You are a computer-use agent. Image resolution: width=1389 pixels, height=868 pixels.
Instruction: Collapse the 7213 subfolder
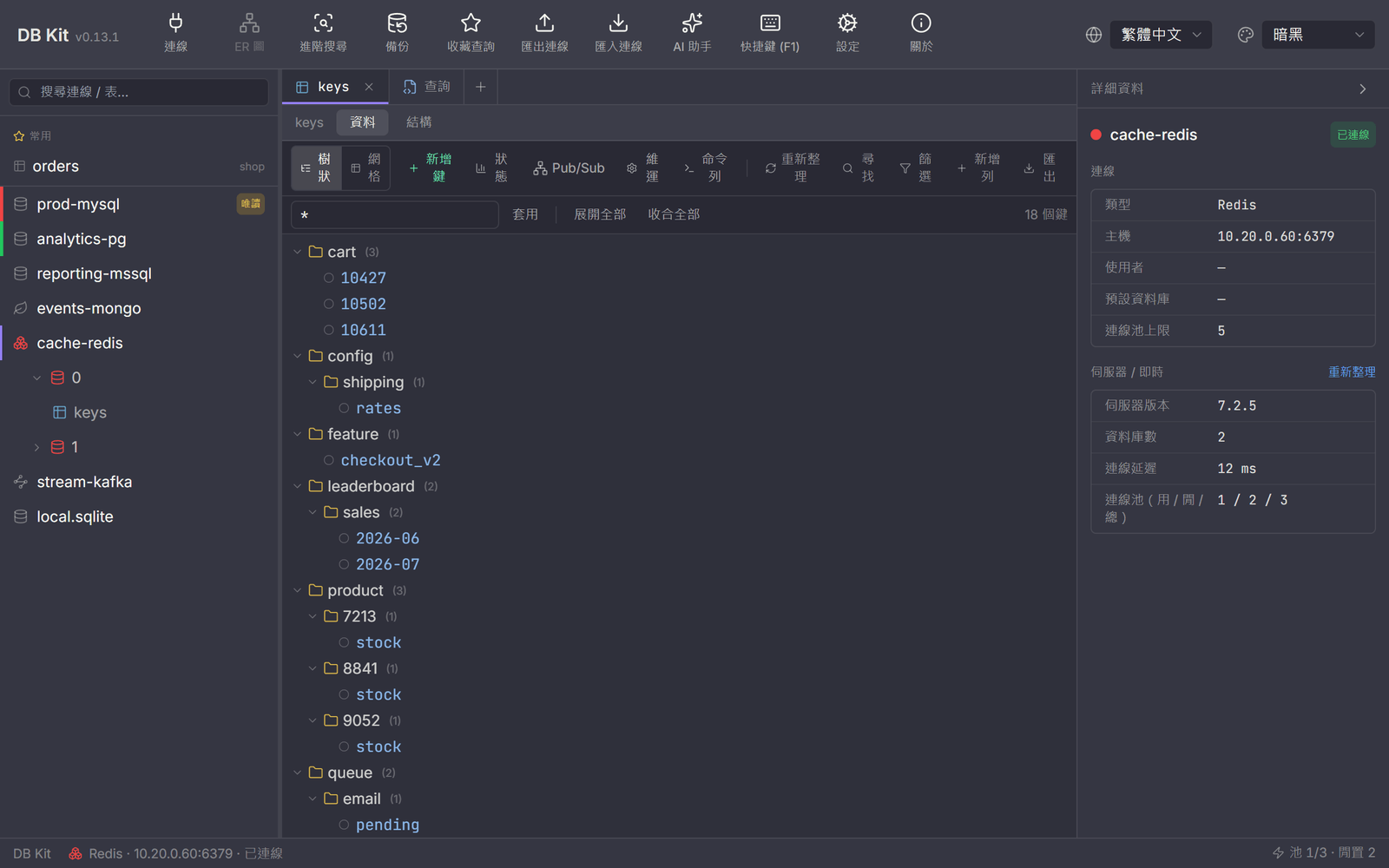(x=313, y=616)
